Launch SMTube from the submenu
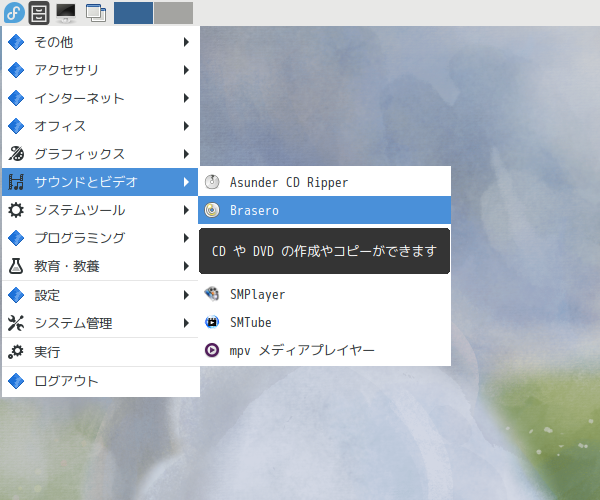 click(324, 322)
